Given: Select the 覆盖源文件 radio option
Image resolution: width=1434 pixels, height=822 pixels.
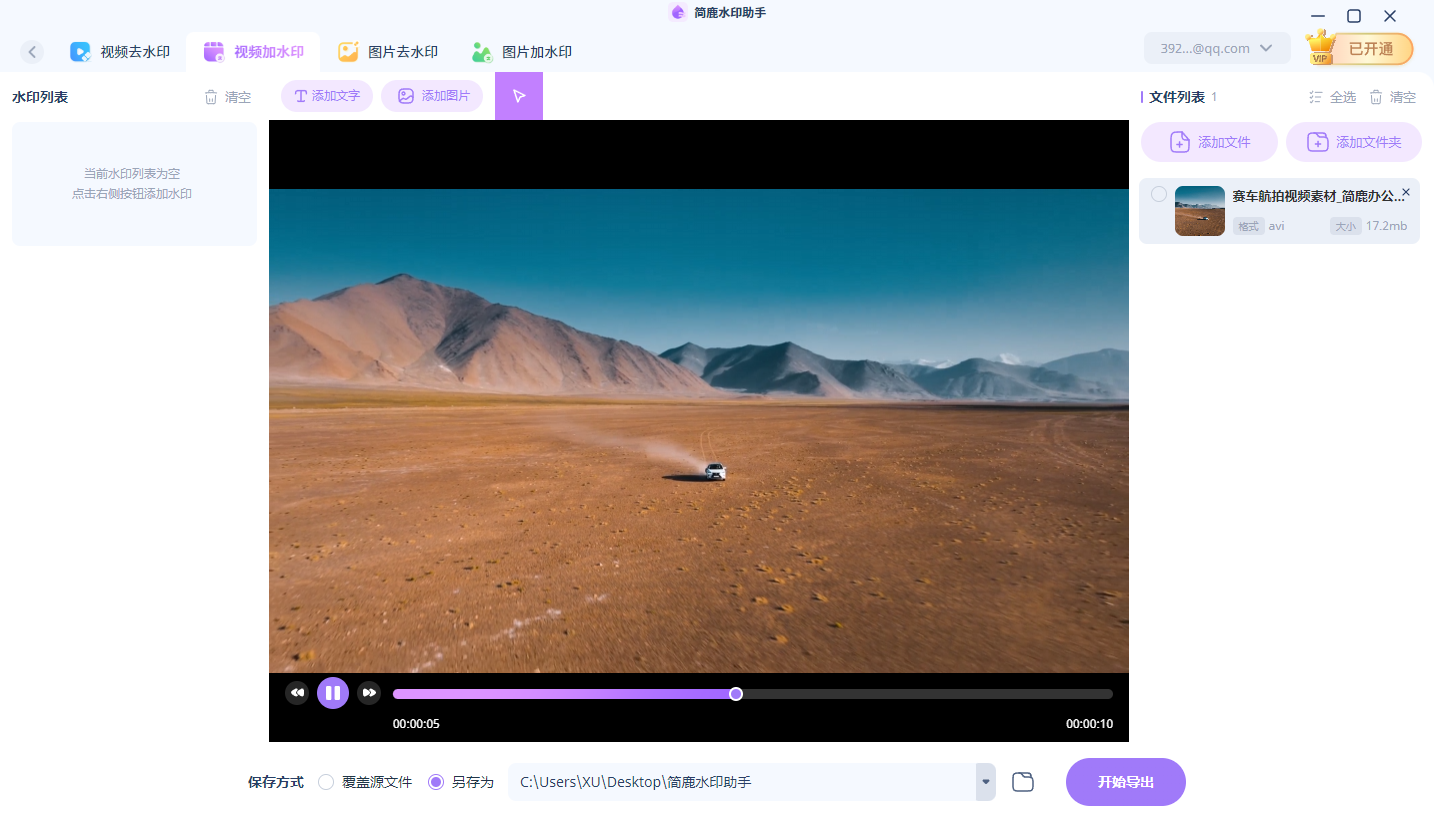Looking at the screenshot, I should (x=326, y=782).
